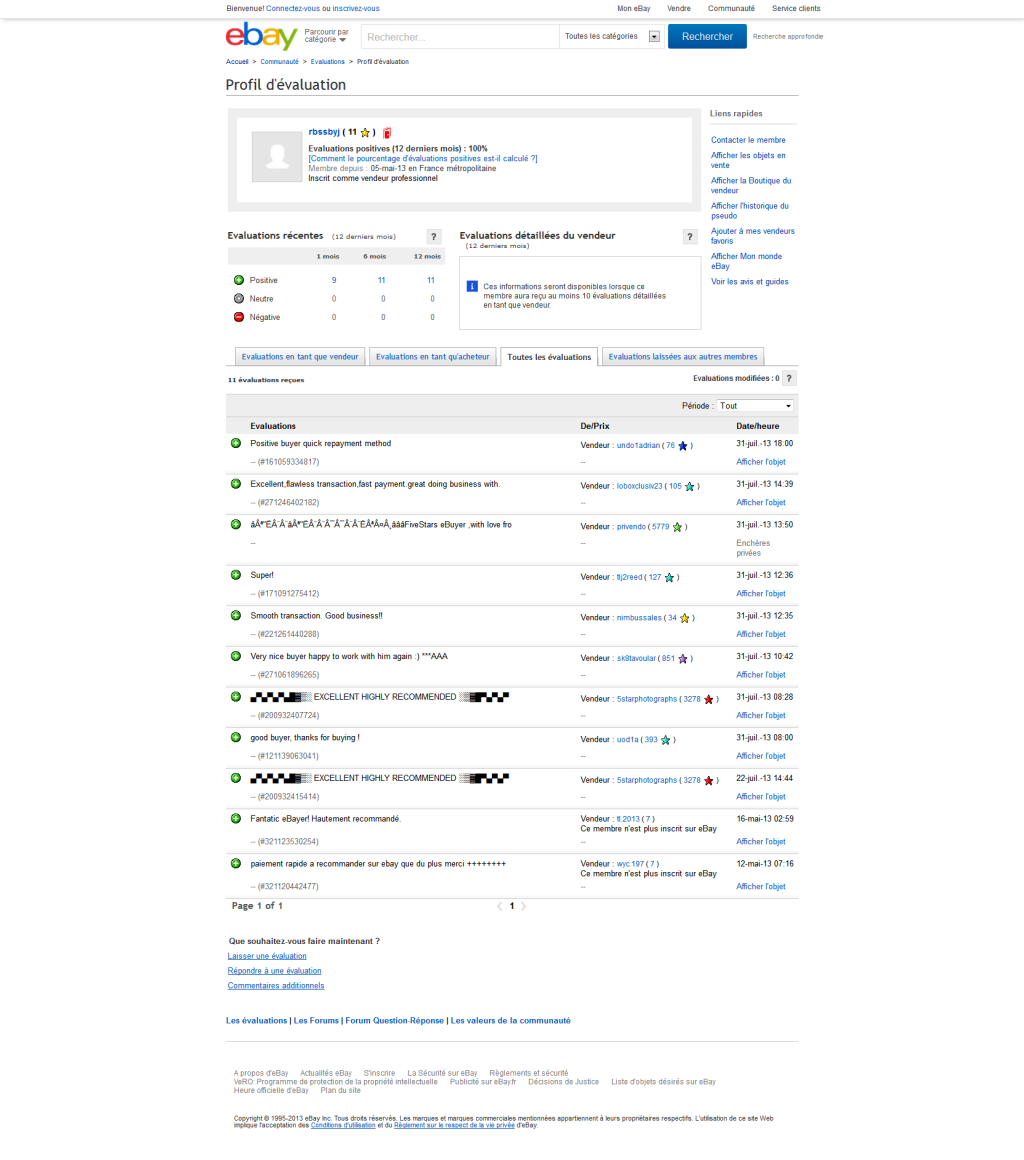Open Commentaires additionnels link

(276, 986)
